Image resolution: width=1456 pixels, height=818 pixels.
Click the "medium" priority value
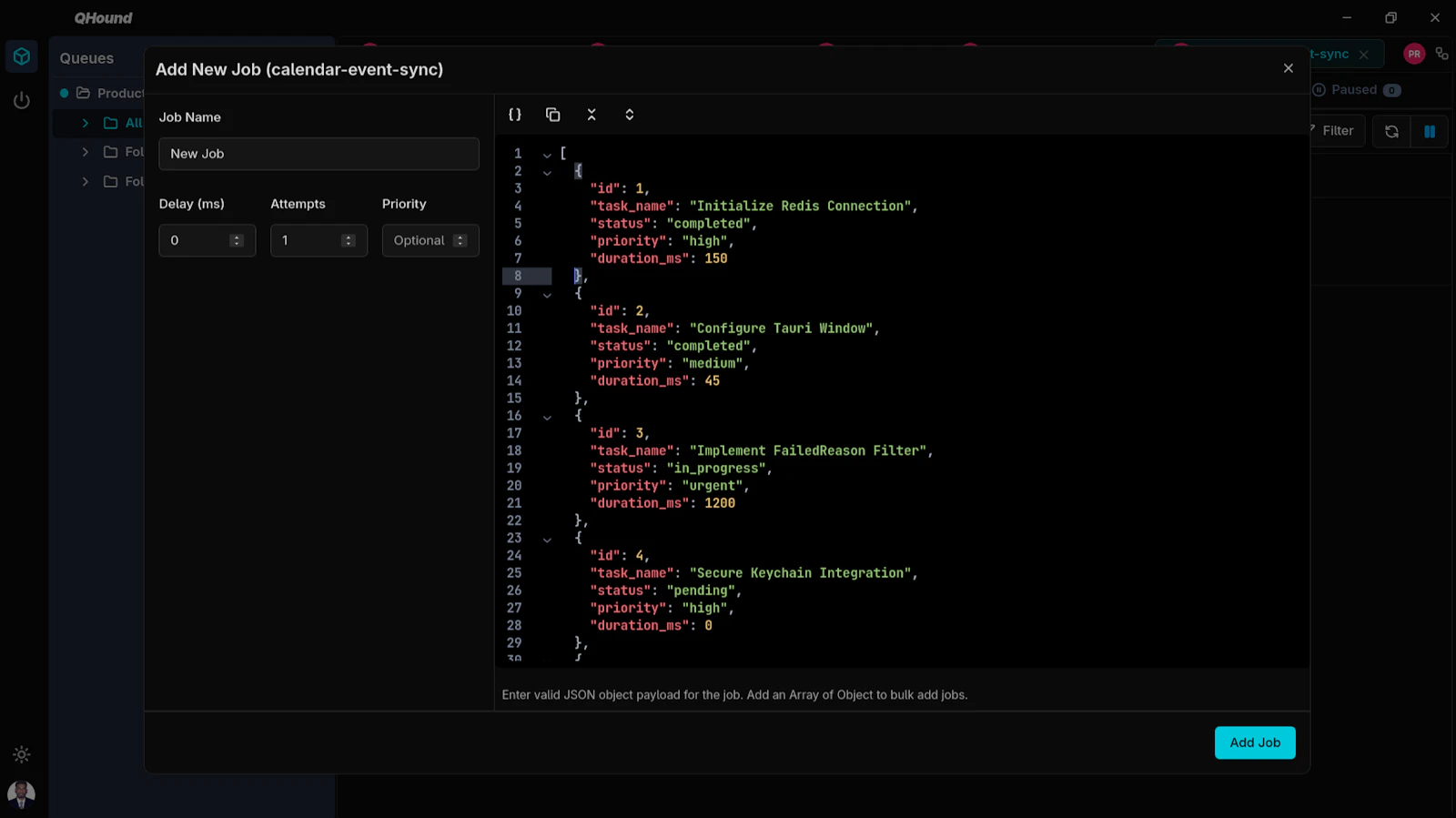713,363
